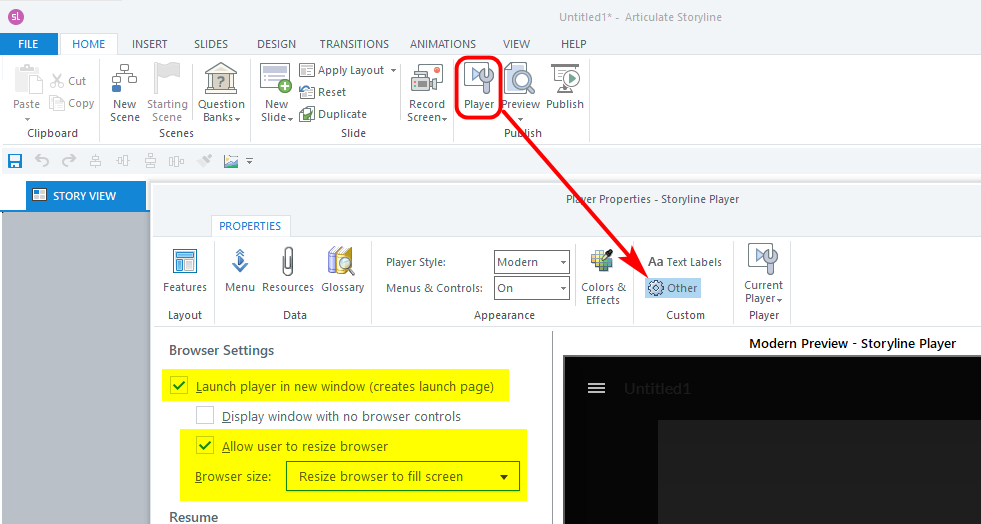
Task: Click the hamburger menu in the player preview
Action: [x=596, y=388]
